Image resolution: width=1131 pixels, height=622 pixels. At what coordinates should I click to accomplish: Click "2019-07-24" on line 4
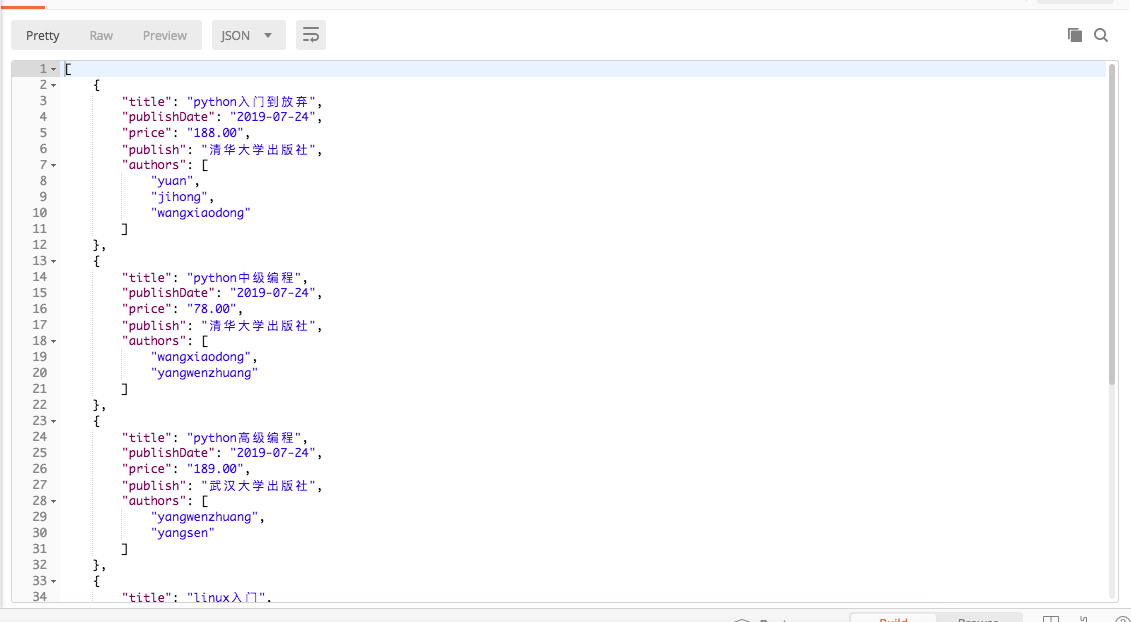coord(273,117)
